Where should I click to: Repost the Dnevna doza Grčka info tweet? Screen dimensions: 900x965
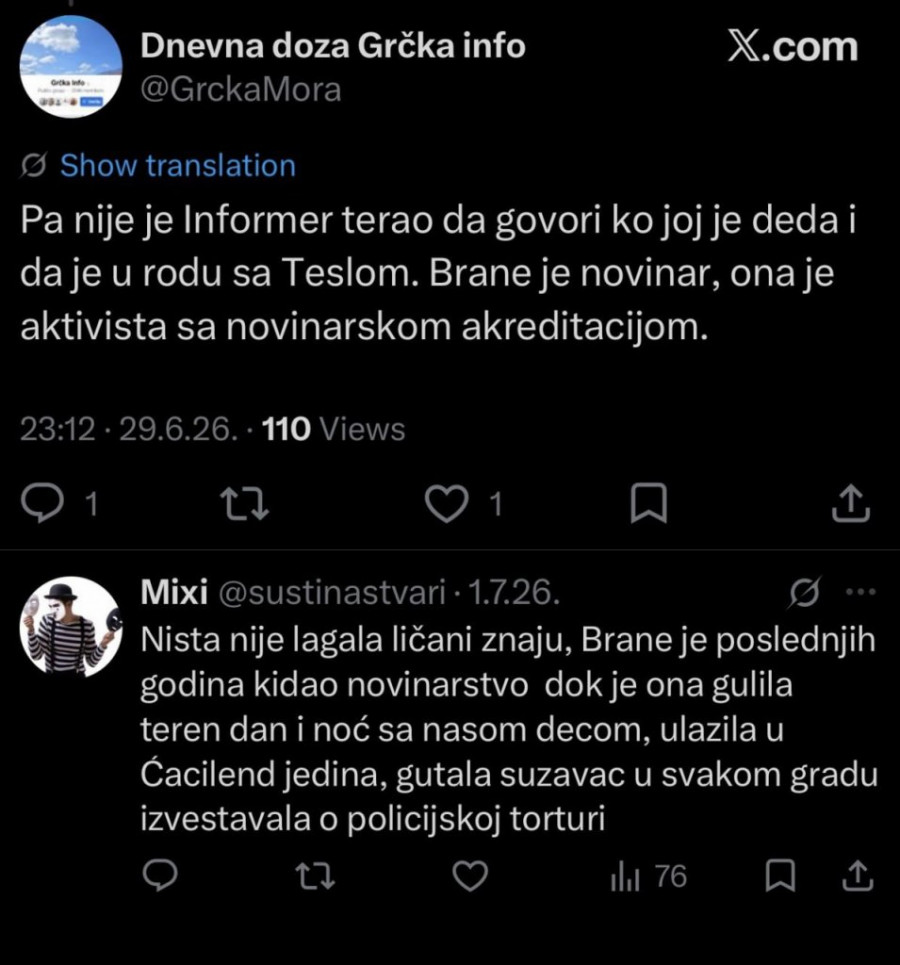coord(244,503)
